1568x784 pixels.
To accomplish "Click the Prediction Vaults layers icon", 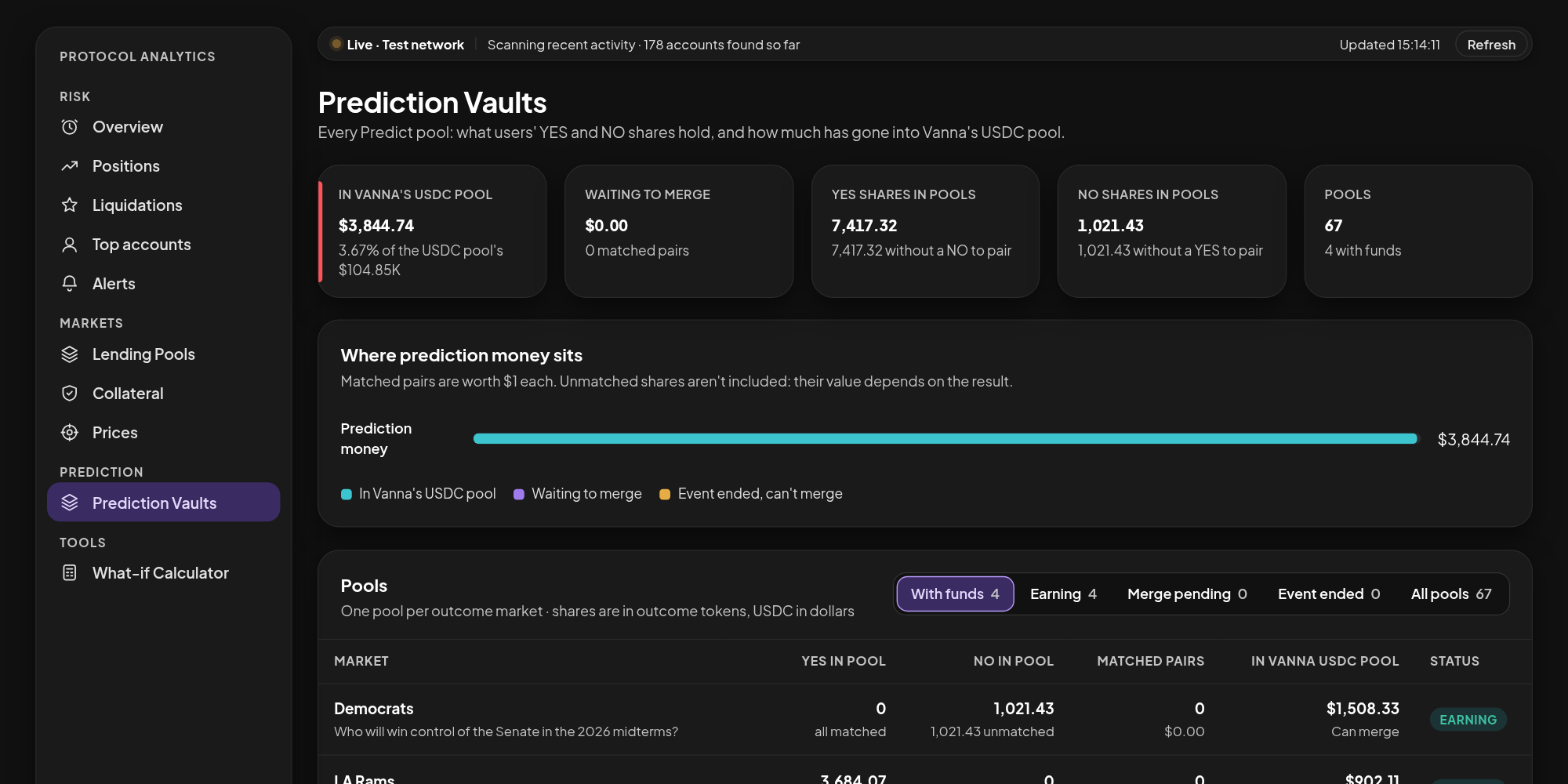I will pyautogui.click(x=70, y=503).
